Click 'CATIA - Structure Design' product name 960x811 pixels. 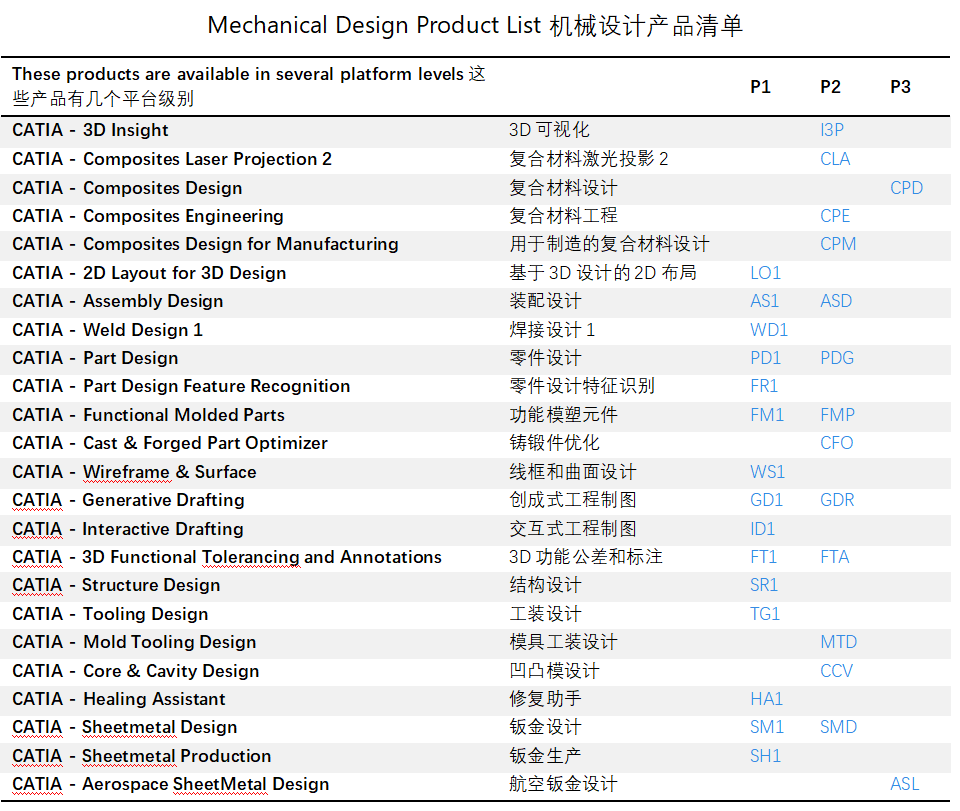click(x=116, y=585)
